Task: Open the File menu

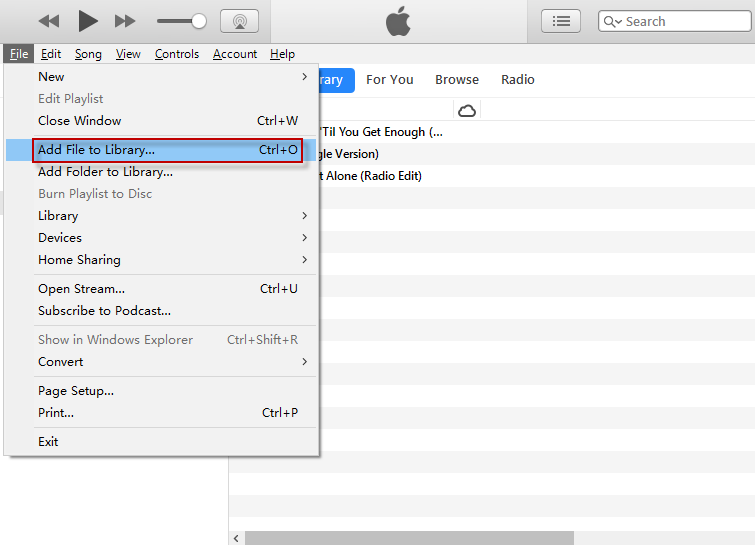Action: (x=19, y=54)
